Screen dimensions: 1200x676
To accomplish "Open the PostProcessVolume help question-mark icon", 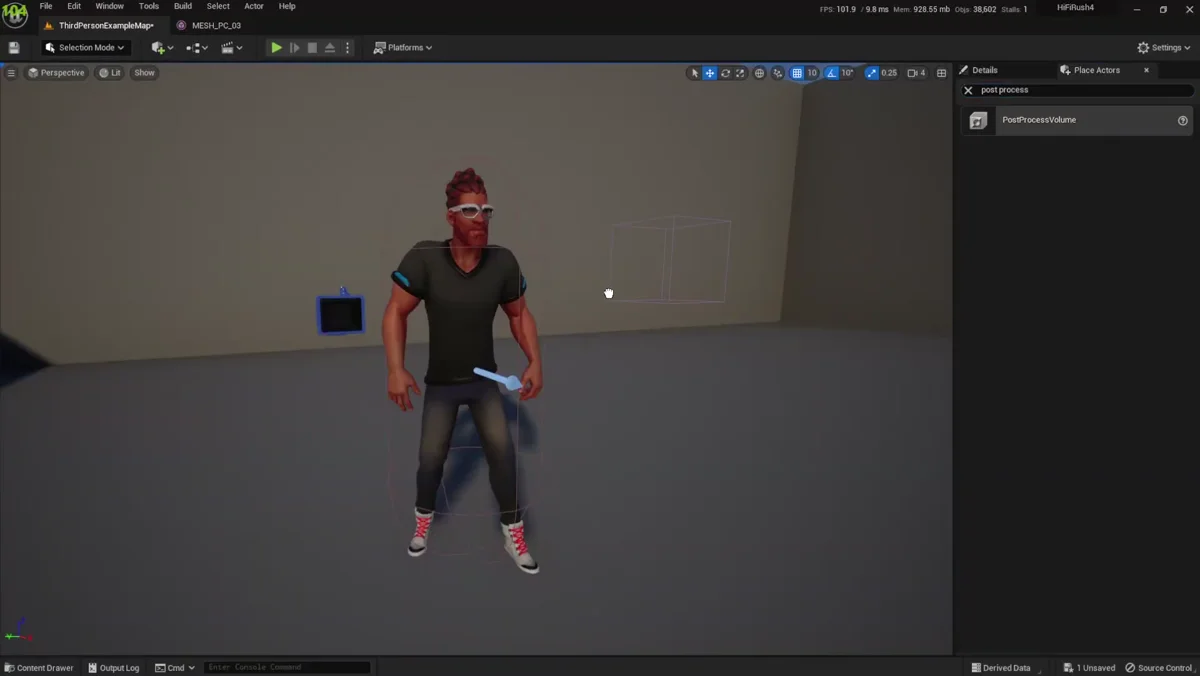I will [x=1183, y=120].
